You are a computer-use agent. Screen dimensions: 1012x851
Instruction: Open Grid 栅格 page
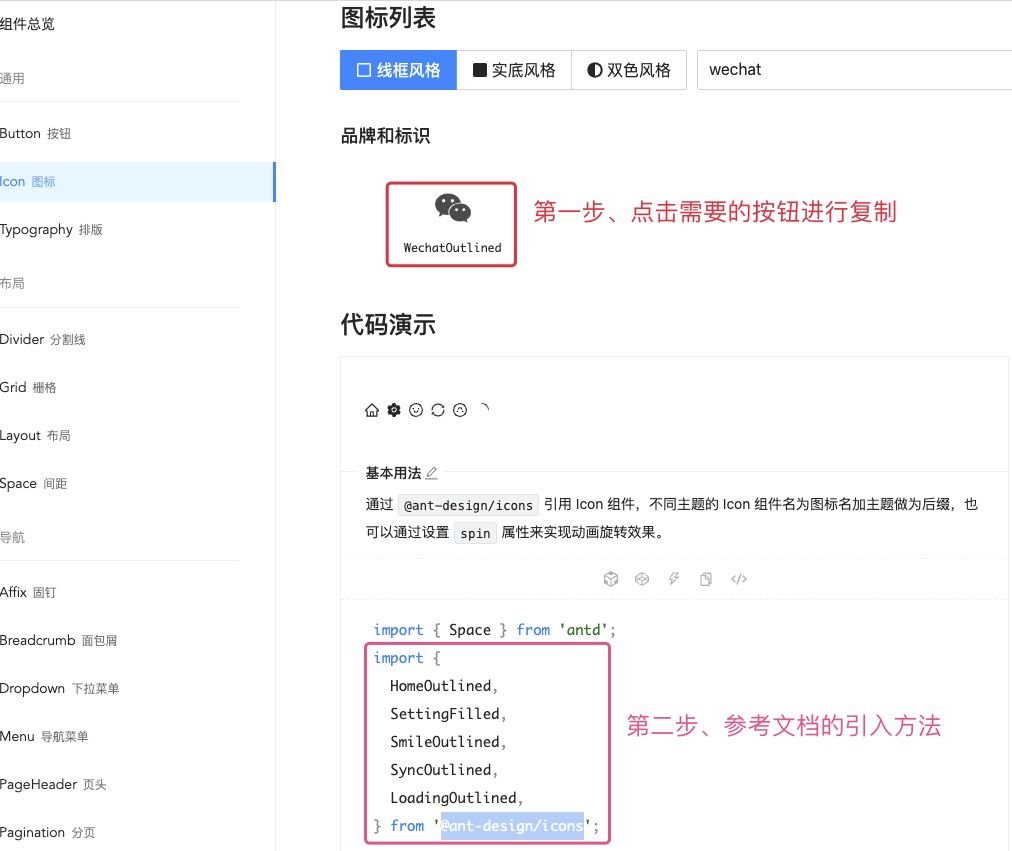click(x=28, y=387)
